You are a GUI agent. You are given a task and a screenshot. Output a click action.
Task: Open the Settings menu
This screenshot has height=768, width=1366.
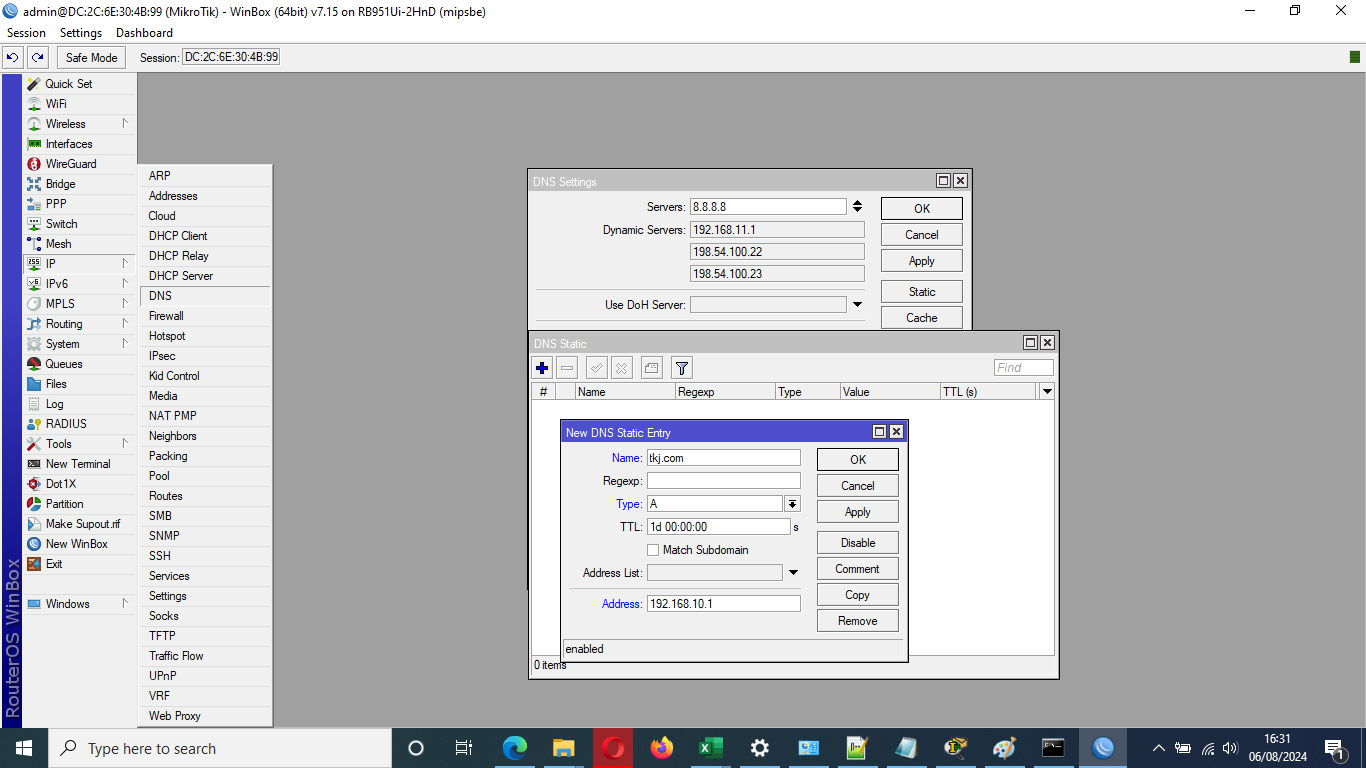click(81, 33)
